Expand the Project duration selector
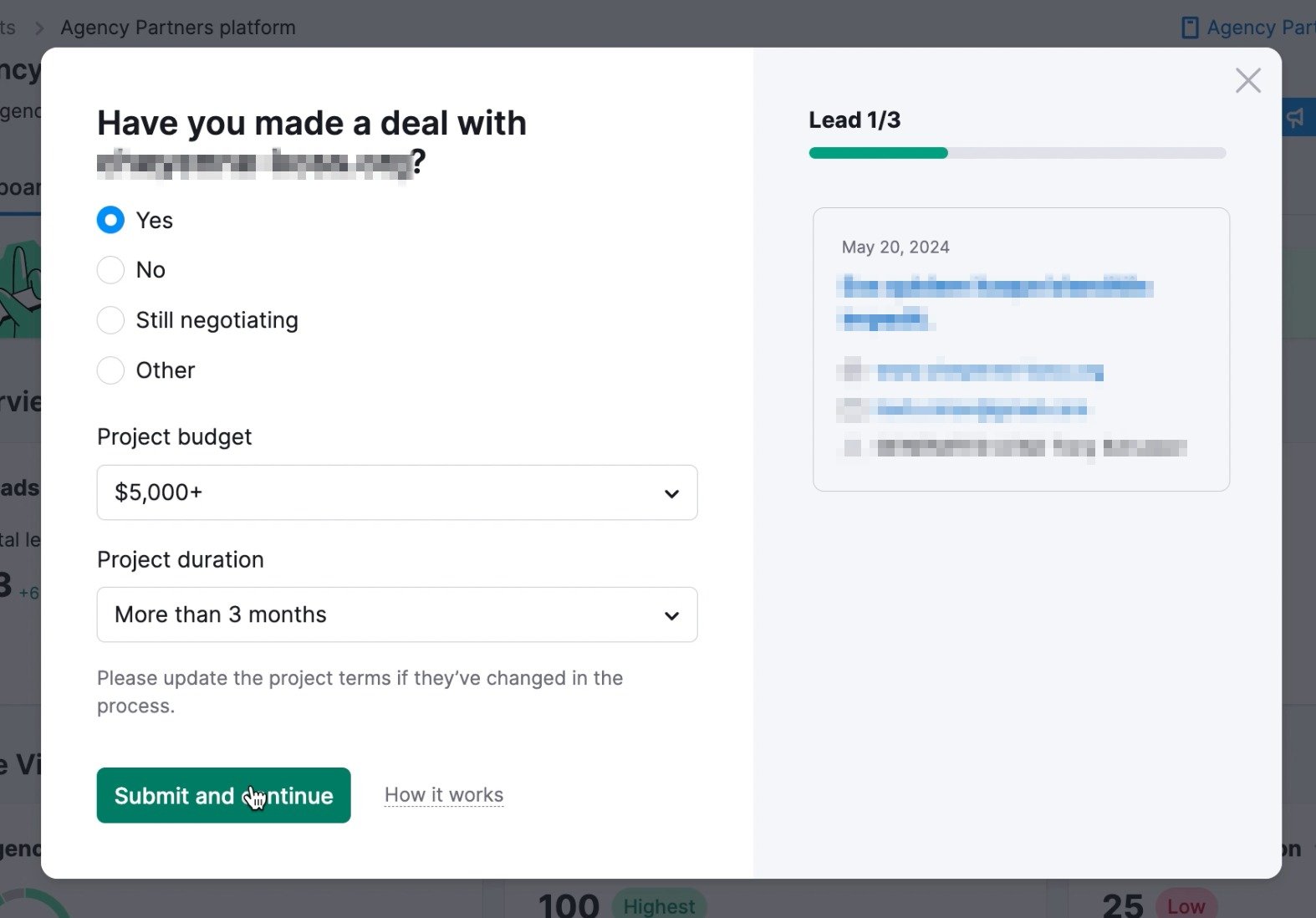Viewport: 1316px width, 918px height. (x=397, y=615)
